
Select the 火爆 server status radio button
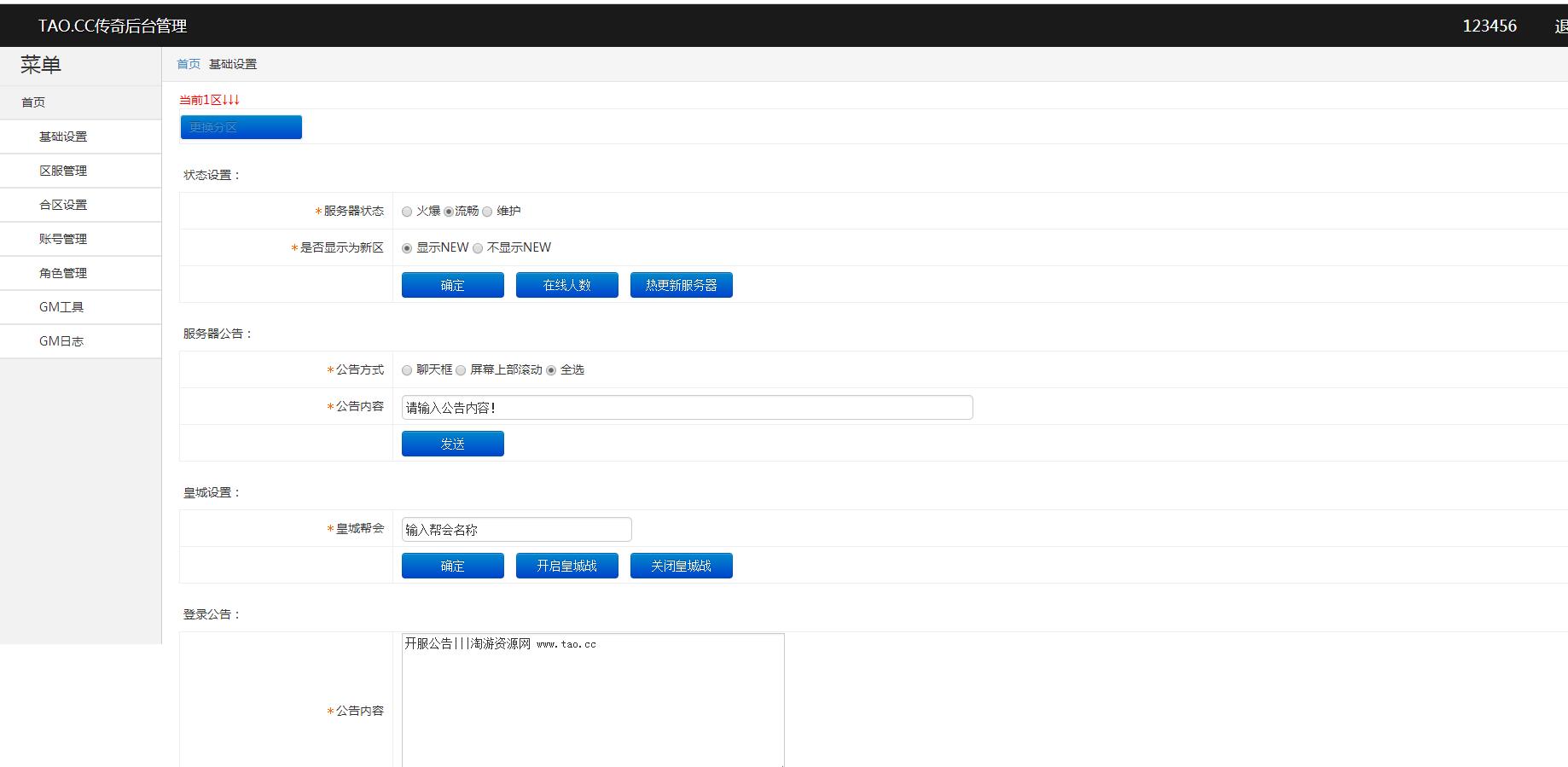(x=407, y=212)
